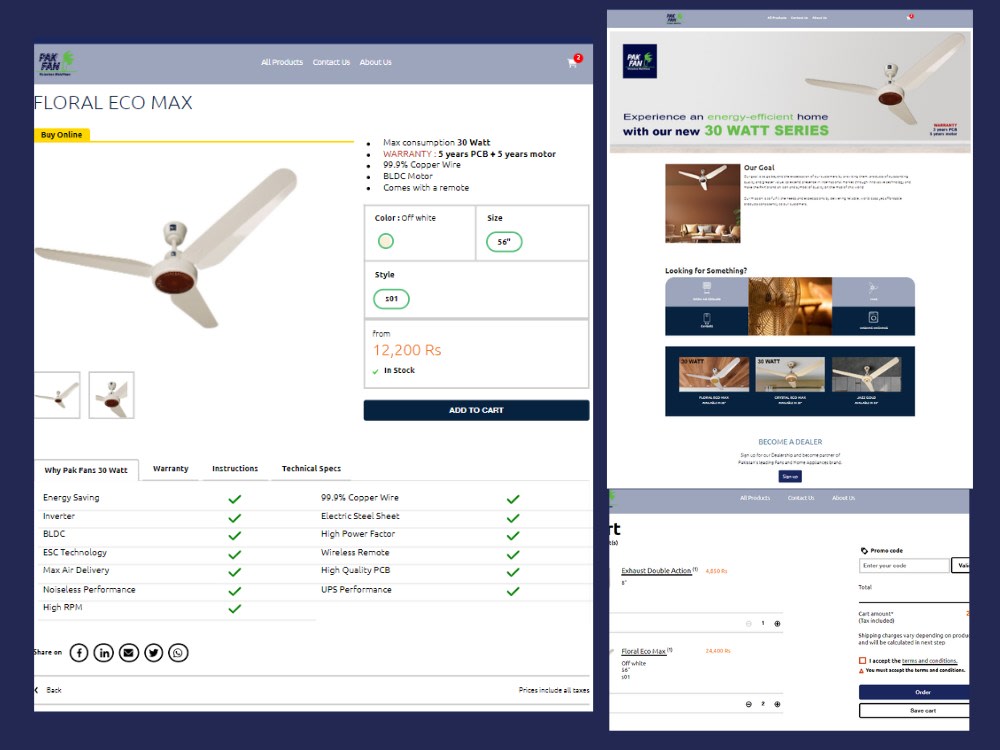
Task: Click the Promo code tag icon
Action: (864, 550)
